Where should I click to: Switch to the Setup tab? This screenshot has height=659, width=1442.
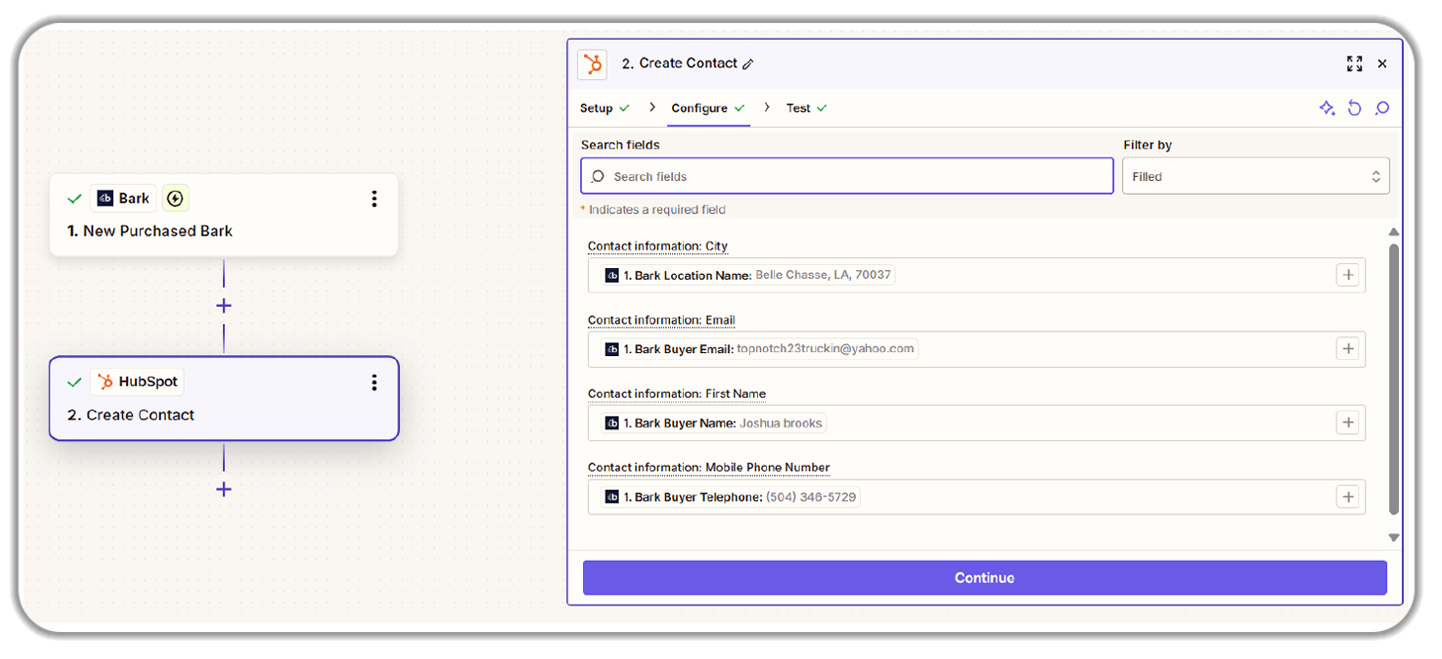[604, 108]
